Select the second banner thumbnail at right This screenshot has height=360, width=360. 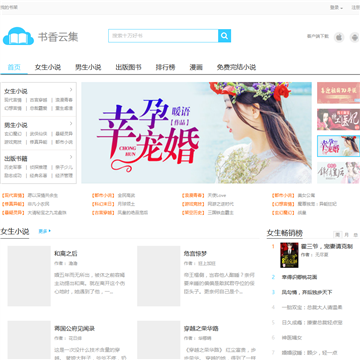click(338, 119)
